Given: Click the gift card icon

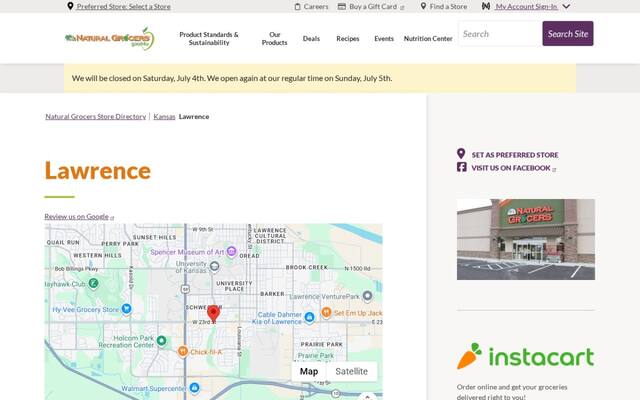Looking at the screenshot, I should pos(342,7).
